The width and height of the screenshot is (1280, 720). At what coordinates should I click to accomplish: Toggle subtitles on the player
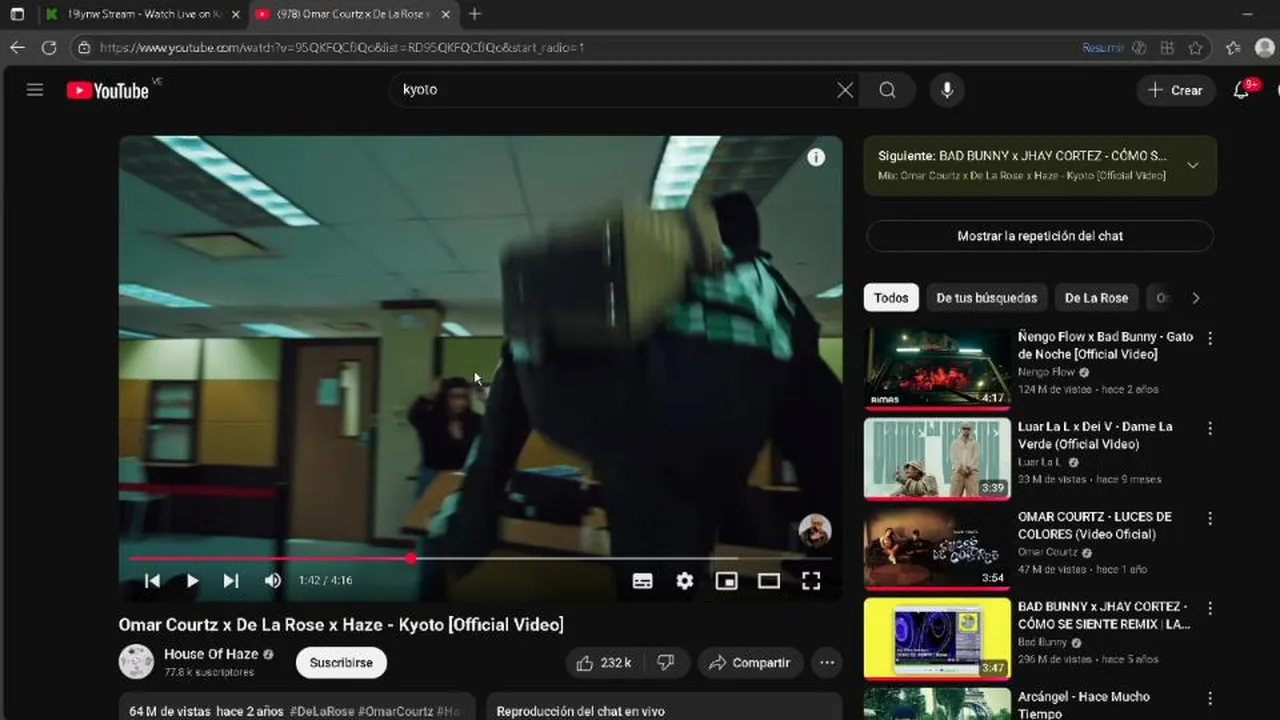(x=643, y=581)
